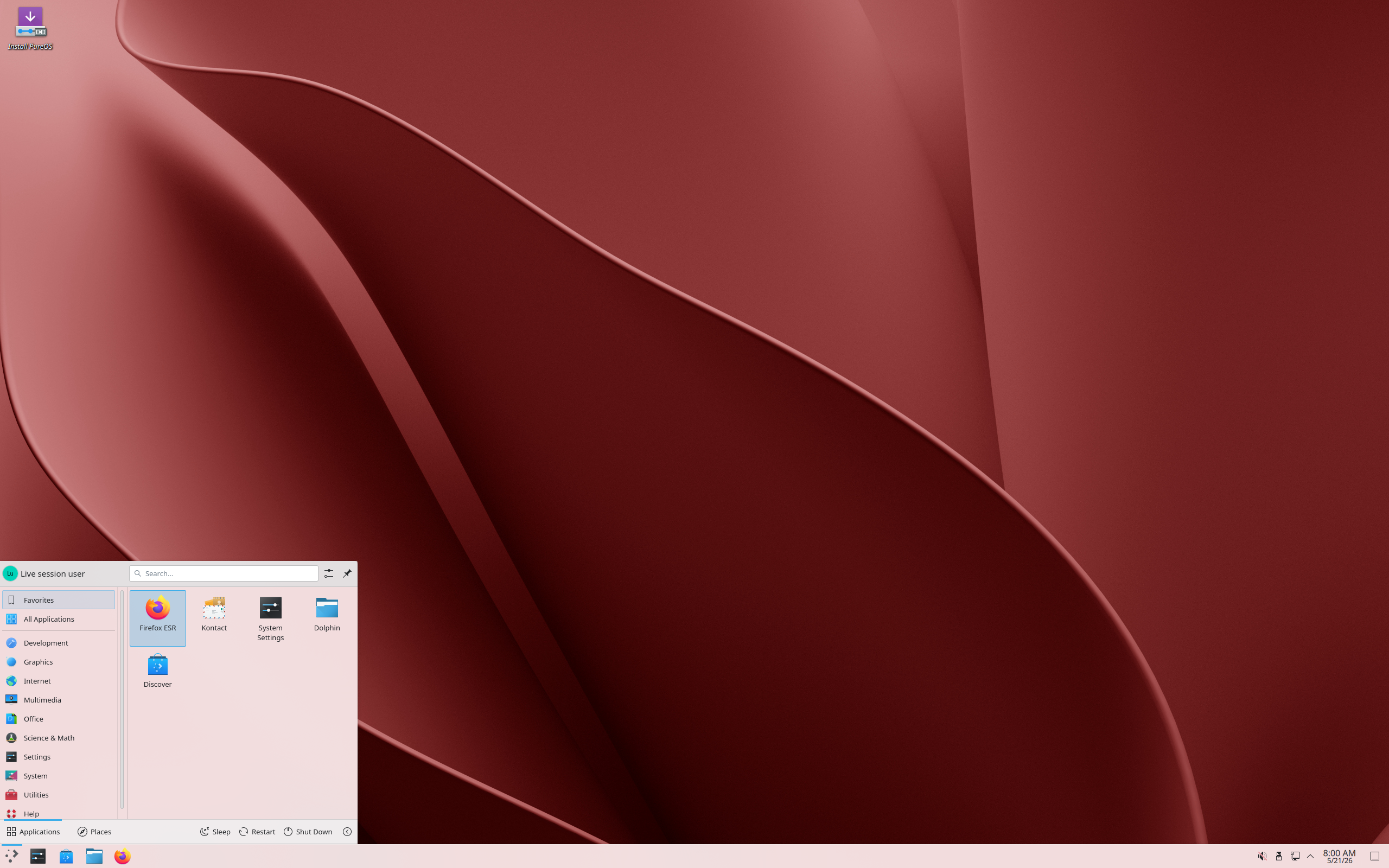Click the launcher Search field
This screenshot has width=1389, height=868.
click(x=224, y=573)
